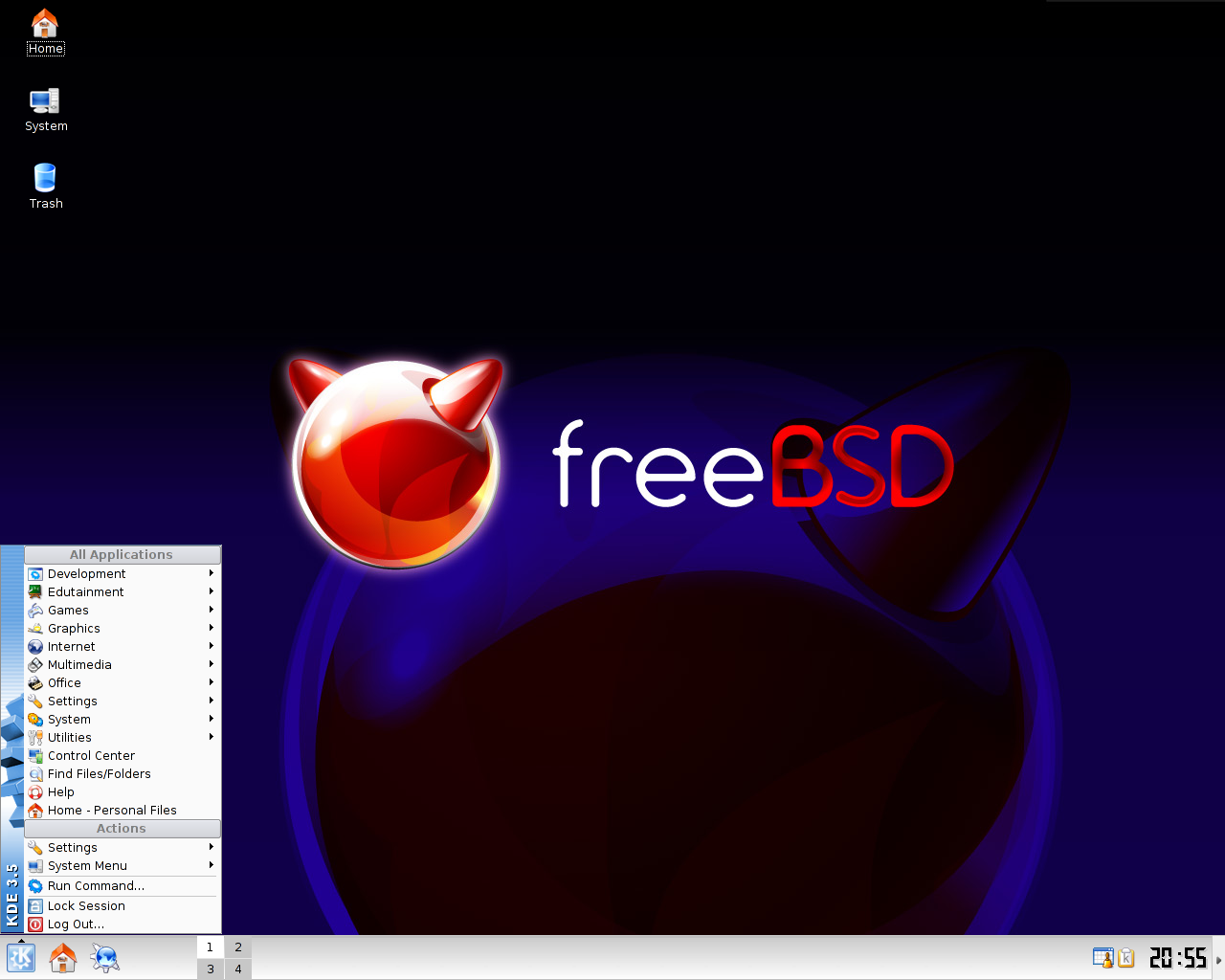Open Settings under All Applications

pyautogui.click(x=122, y=702)
